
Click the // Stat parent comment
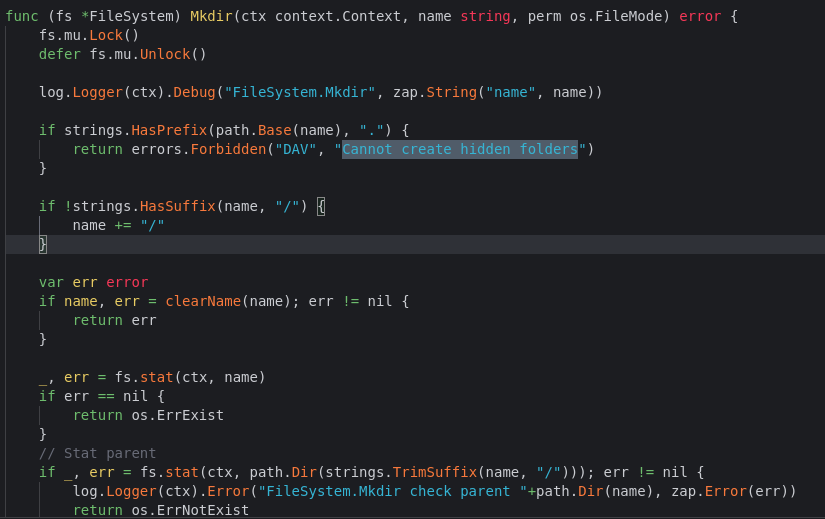pos(97,453)
